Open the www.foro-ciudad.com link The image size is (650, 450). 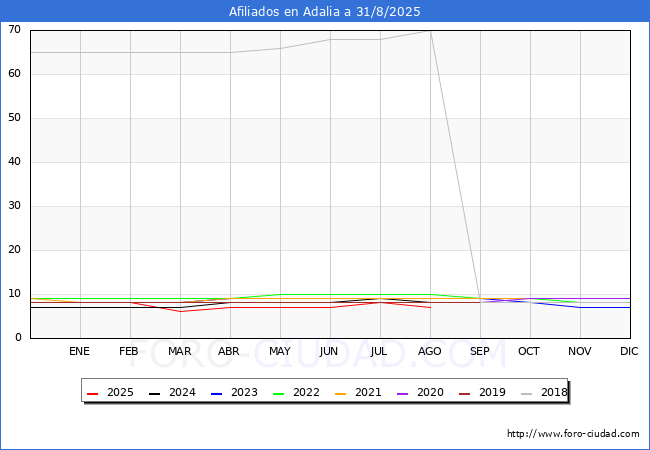click(573, 434)
